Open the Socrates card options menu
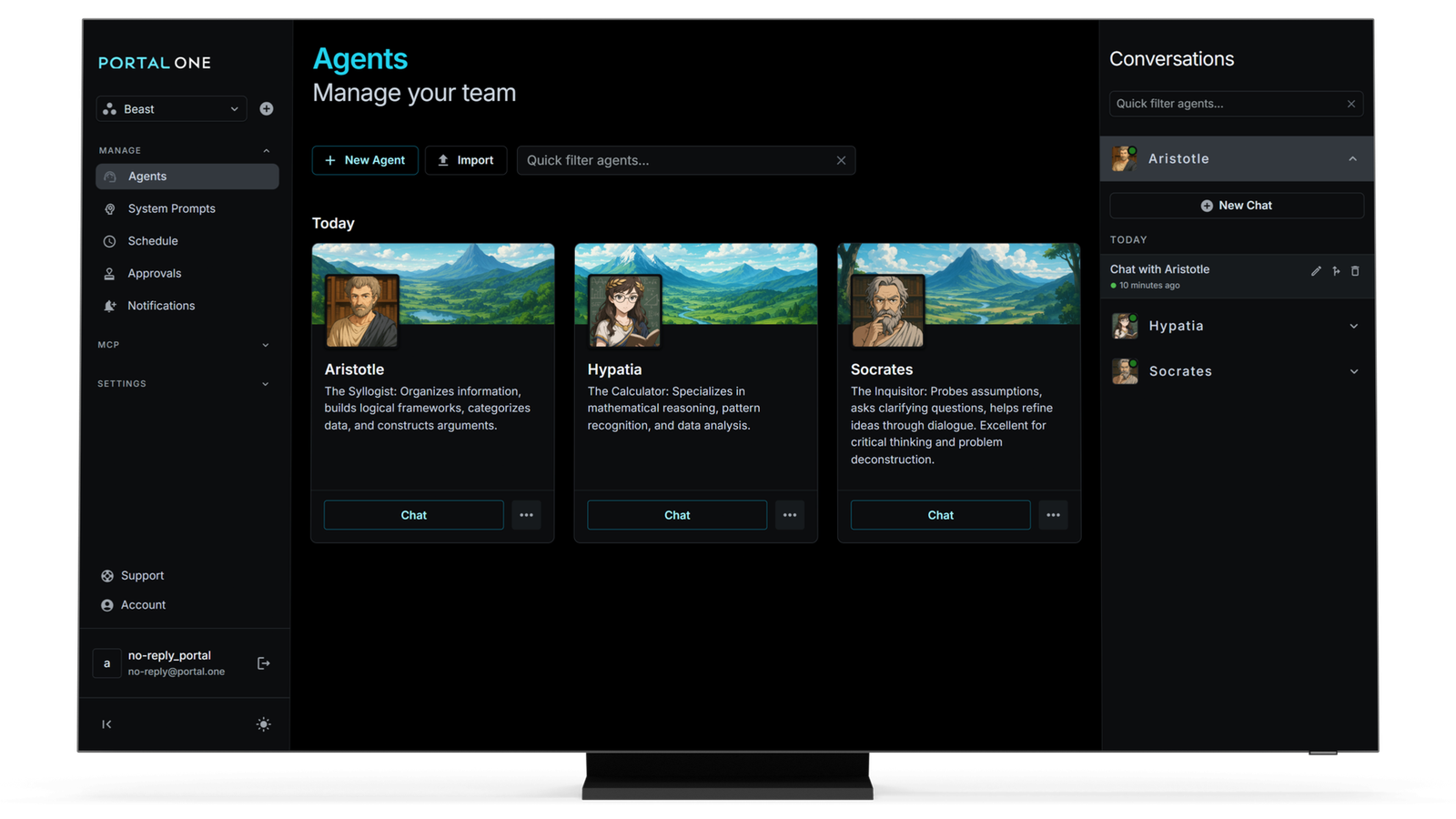 tap(1053, 514)
